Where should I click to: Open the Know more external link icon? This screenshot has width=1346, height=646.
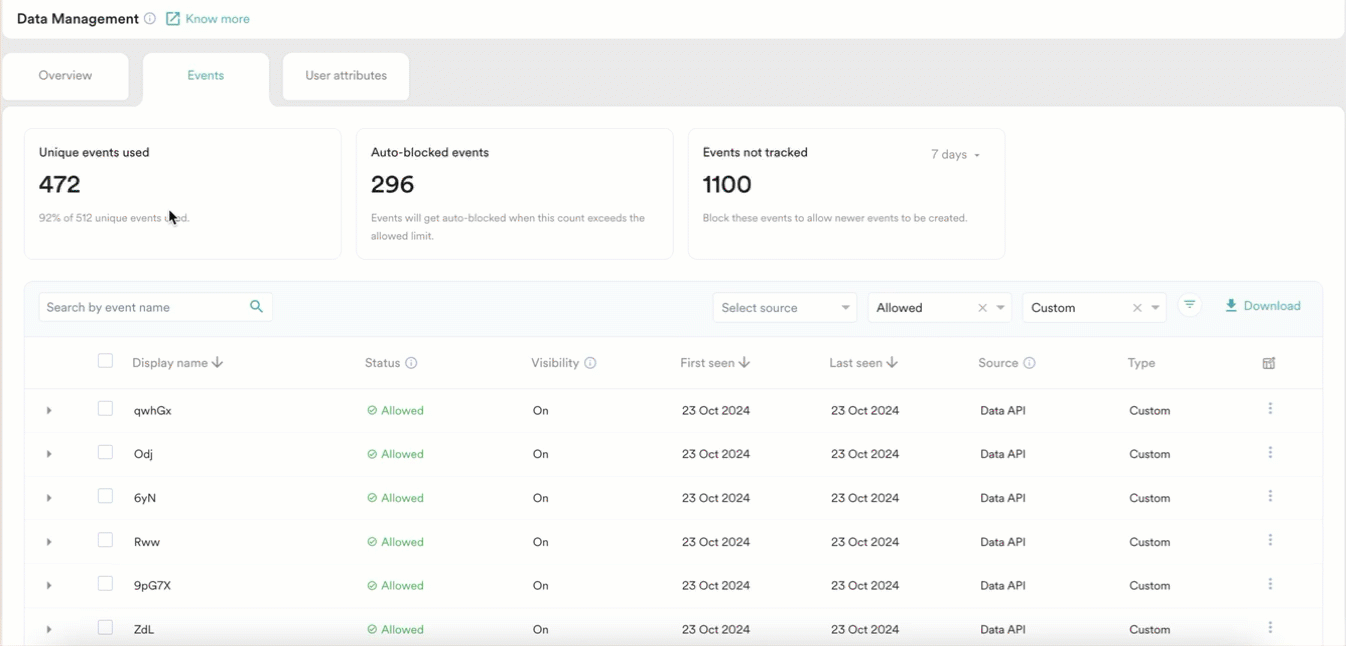pyautogui.click(x=173, y=19)
